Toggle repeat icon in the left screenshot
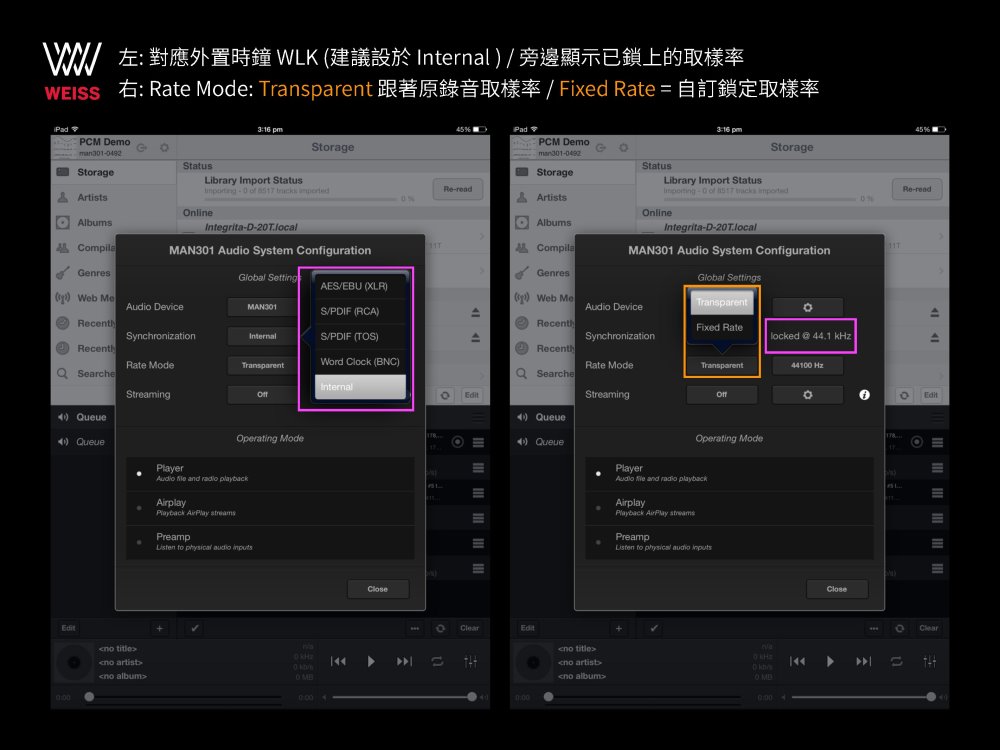This screenshot has height=750, width=1000. pos(438,661)
